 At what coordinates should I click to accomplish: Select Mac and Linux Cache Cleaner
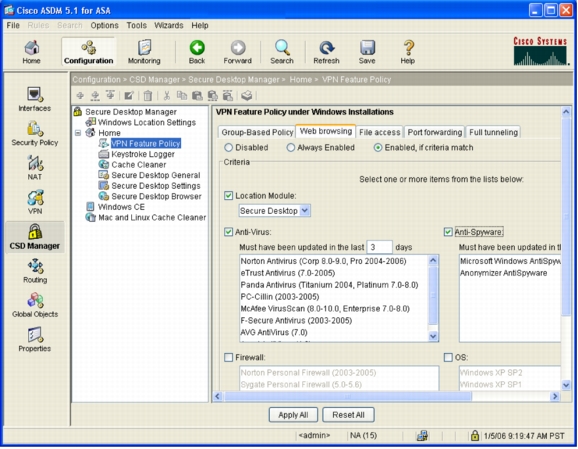pos(152,217)
